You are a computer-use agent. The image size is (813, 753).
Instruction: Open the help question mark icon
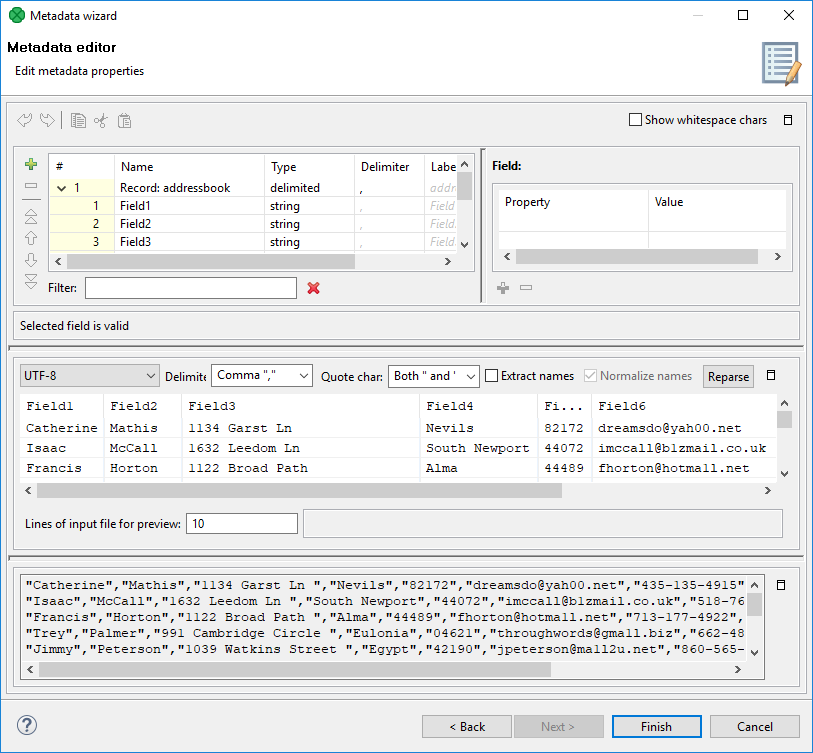(x=27, y=726)
